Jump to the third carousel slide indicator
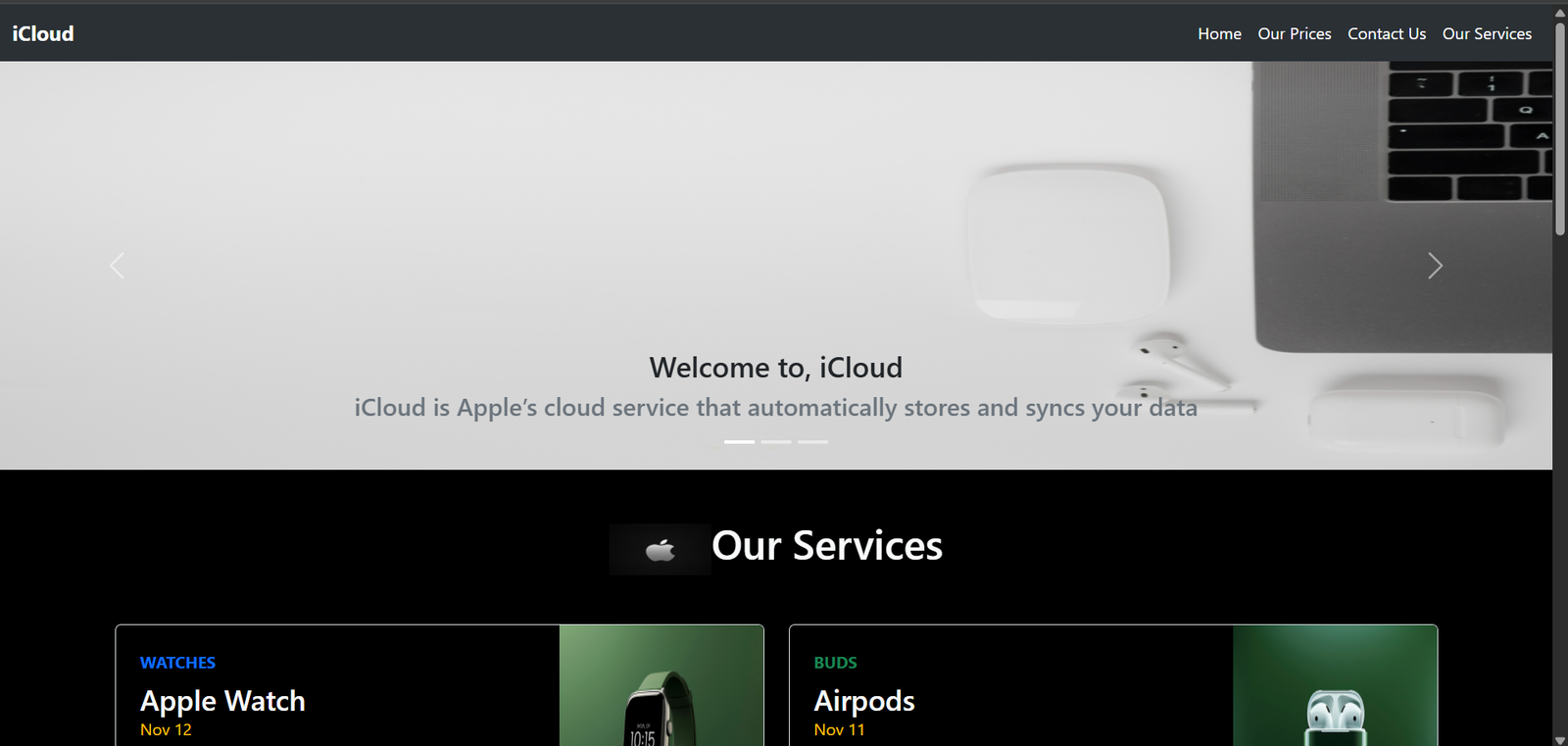 tap(812, 442)
